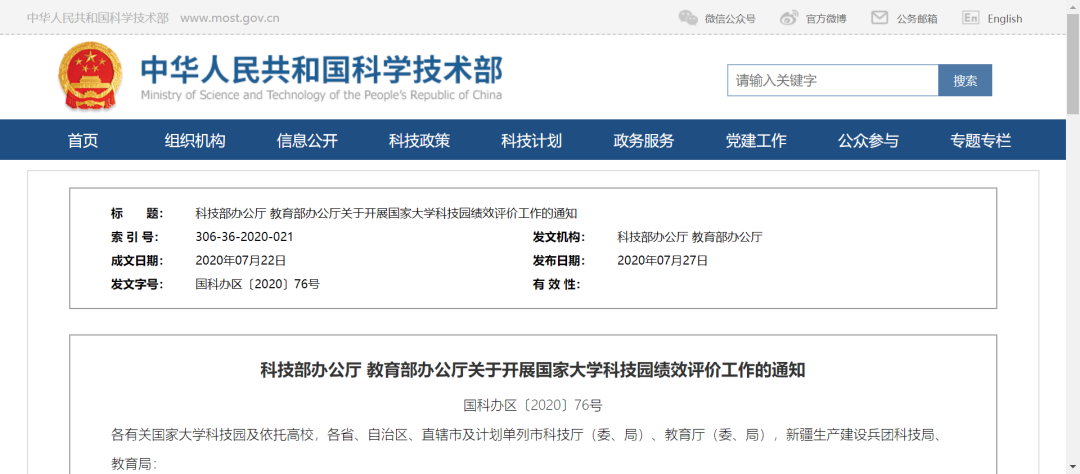Click the official Weibo icon

click(789, 18)
